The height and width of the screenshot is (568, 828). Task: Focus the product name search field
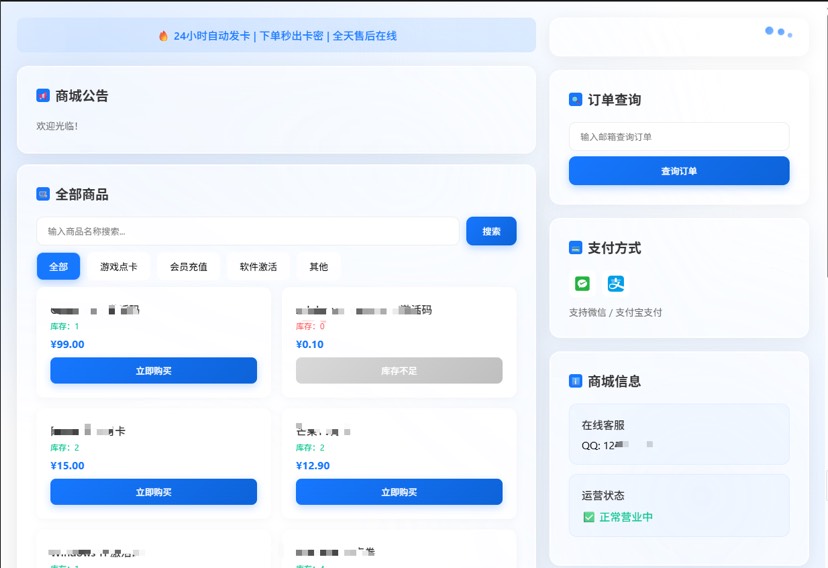pyautogui.click(x=247, y=231)
